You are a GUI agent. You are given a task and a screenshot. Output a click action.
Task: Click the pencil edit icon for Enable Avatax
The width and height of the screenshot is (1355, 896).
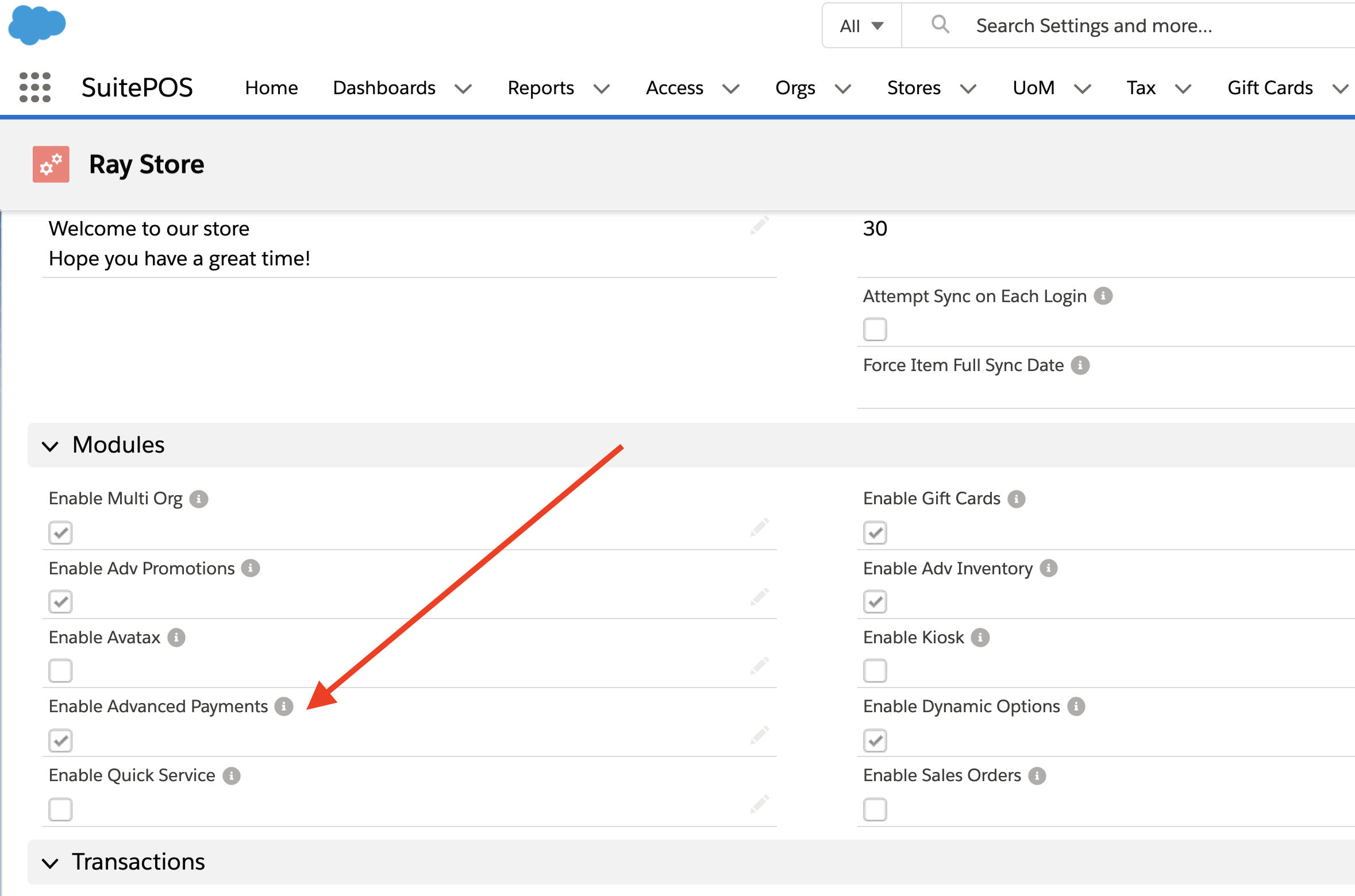[759, 666]
